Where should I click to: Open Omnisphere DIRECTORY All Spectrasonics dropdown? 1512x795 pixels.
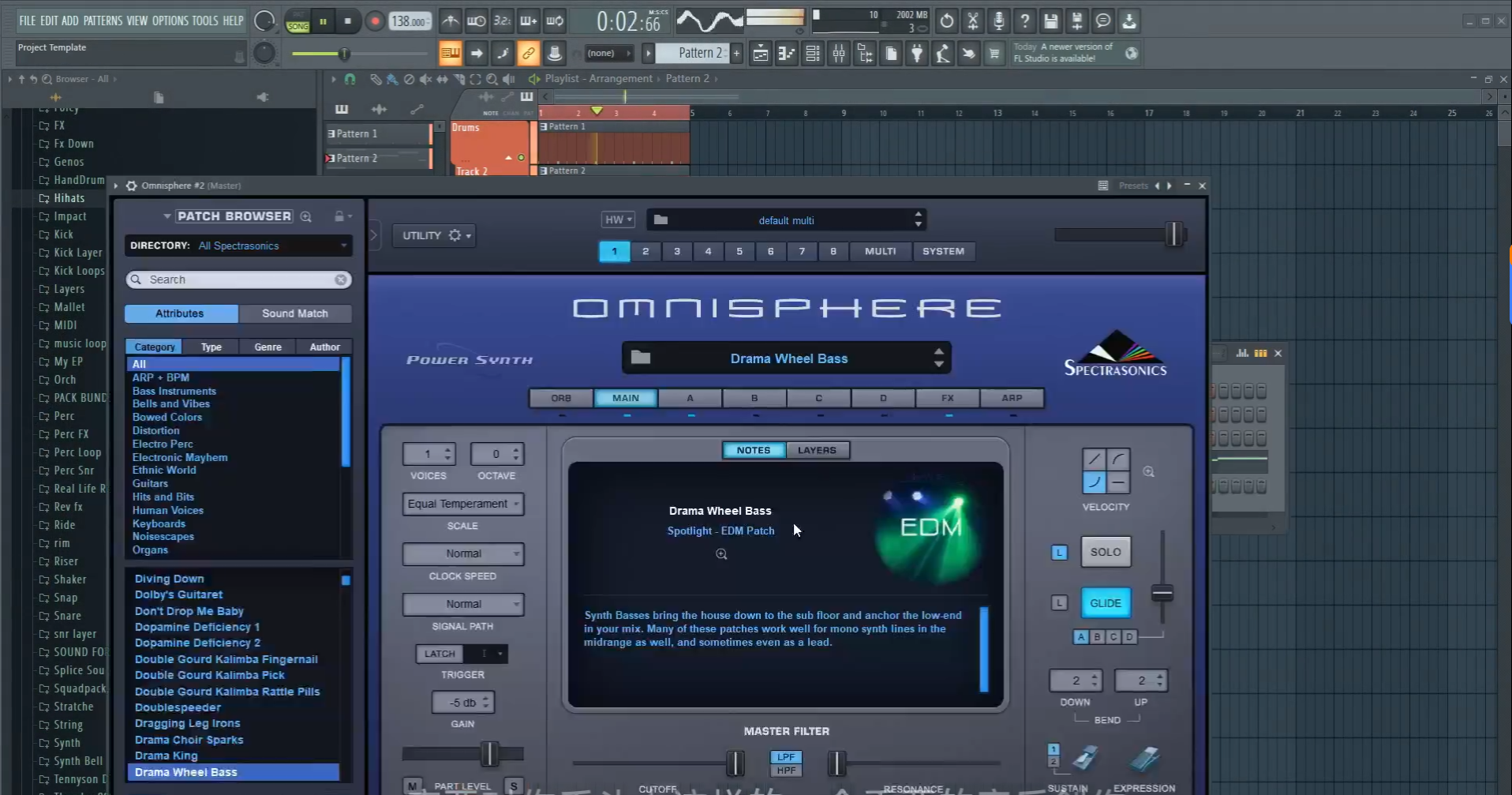click(x=238, y=246)
